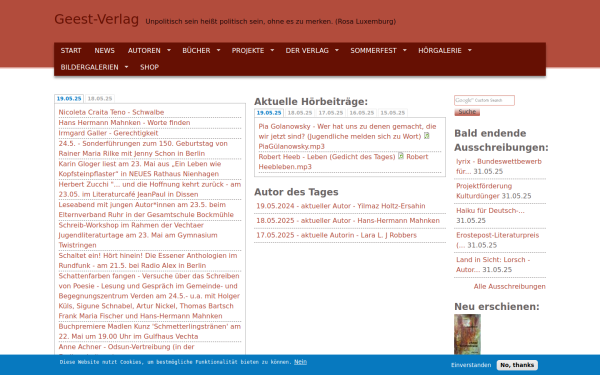Open Karin Gloger liest am 23. Mai link
Screen dimensions: 600x375
(x=140, y=169)
